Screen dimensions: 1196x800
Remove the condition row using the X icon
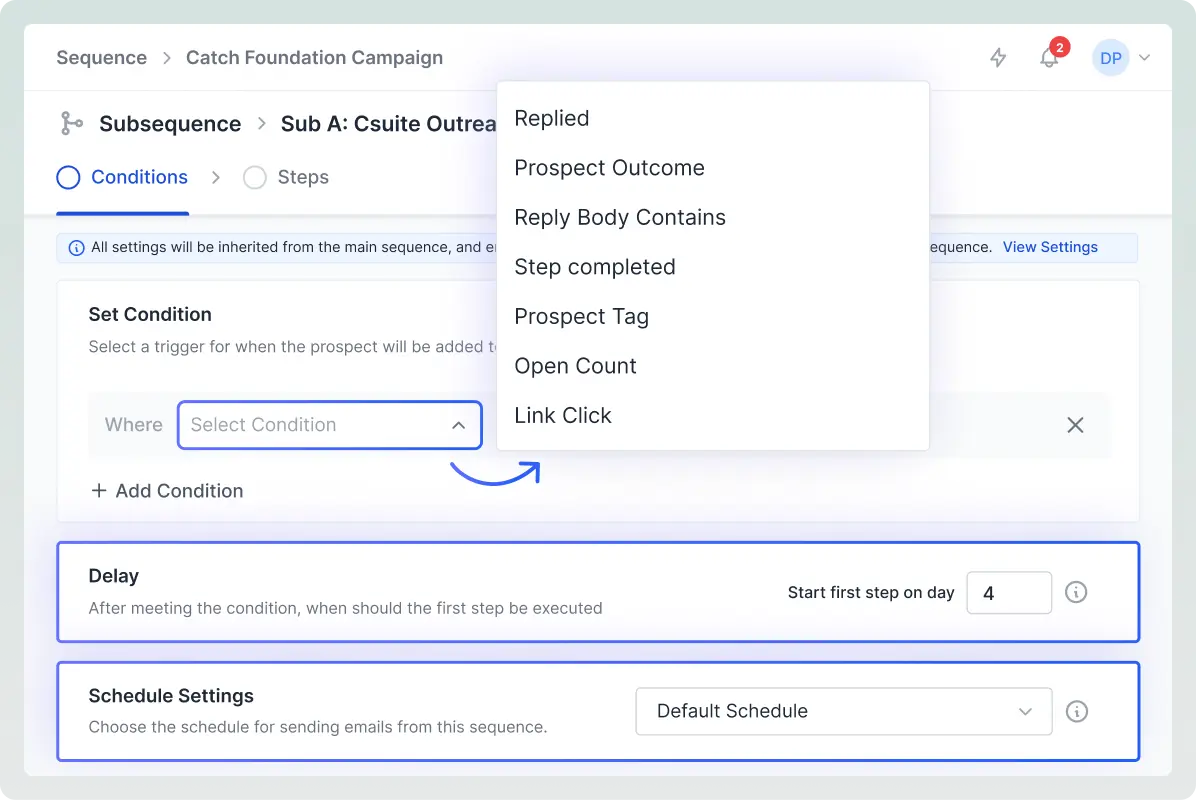coord(1075,425)
